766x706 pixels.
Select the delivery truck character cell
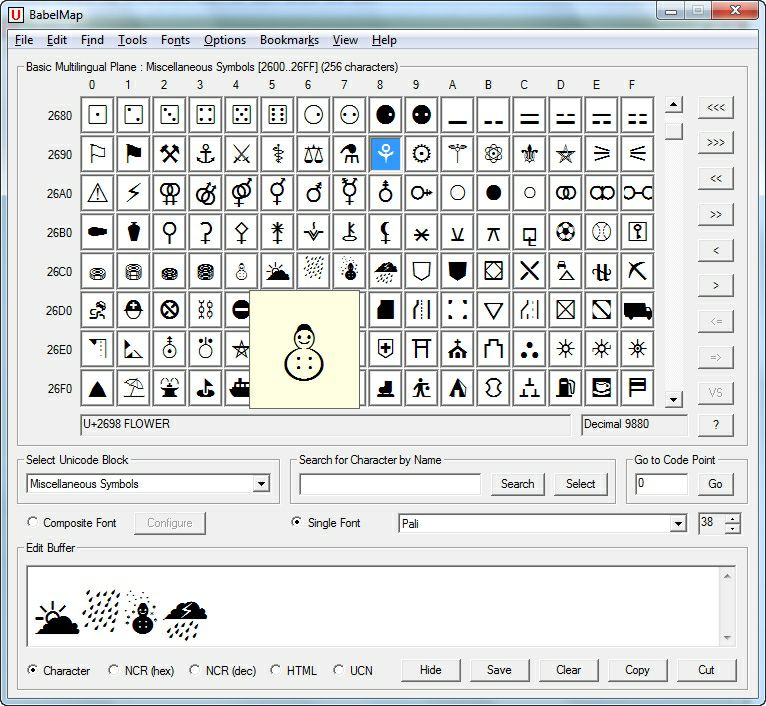pos(637,310)
